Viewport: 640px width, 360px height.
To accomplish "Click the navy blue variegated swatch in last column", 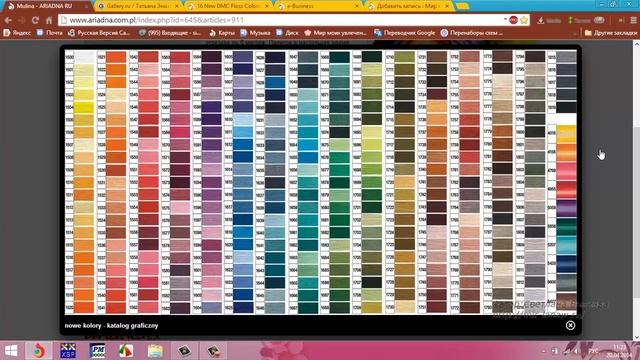I will tap(566, 264).
